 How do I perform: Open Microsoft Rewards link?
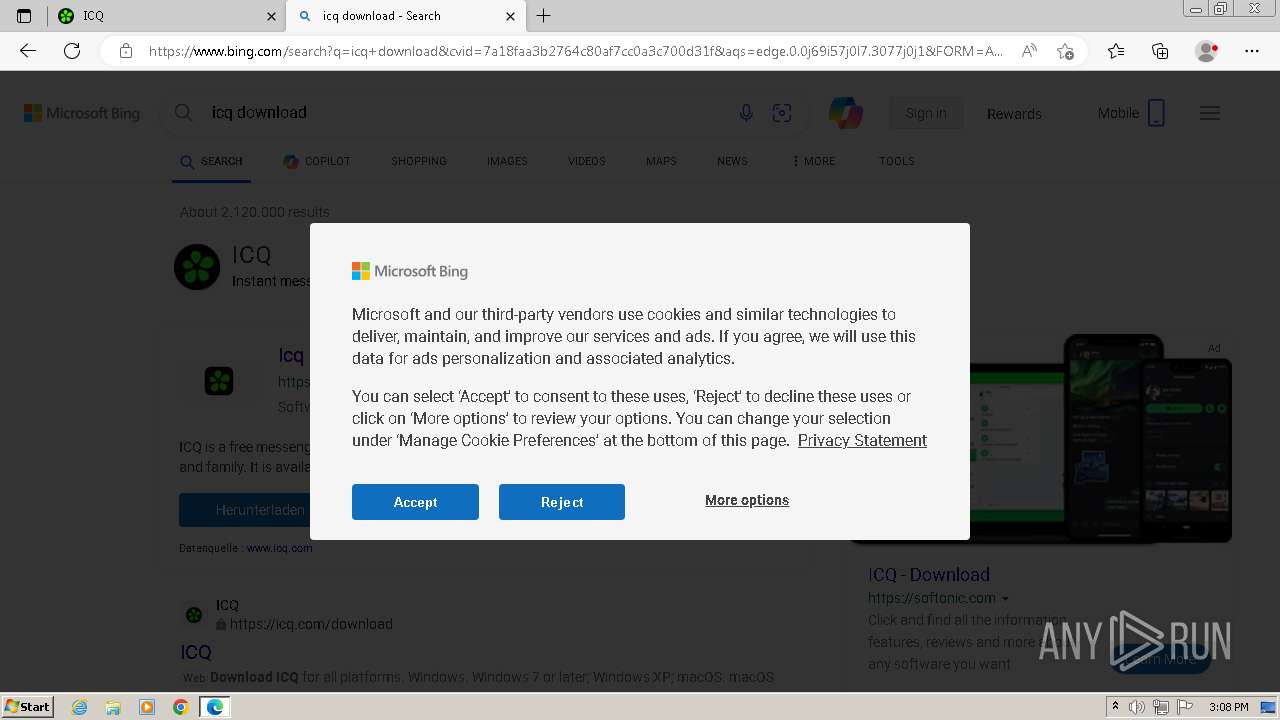[1014, 114]
